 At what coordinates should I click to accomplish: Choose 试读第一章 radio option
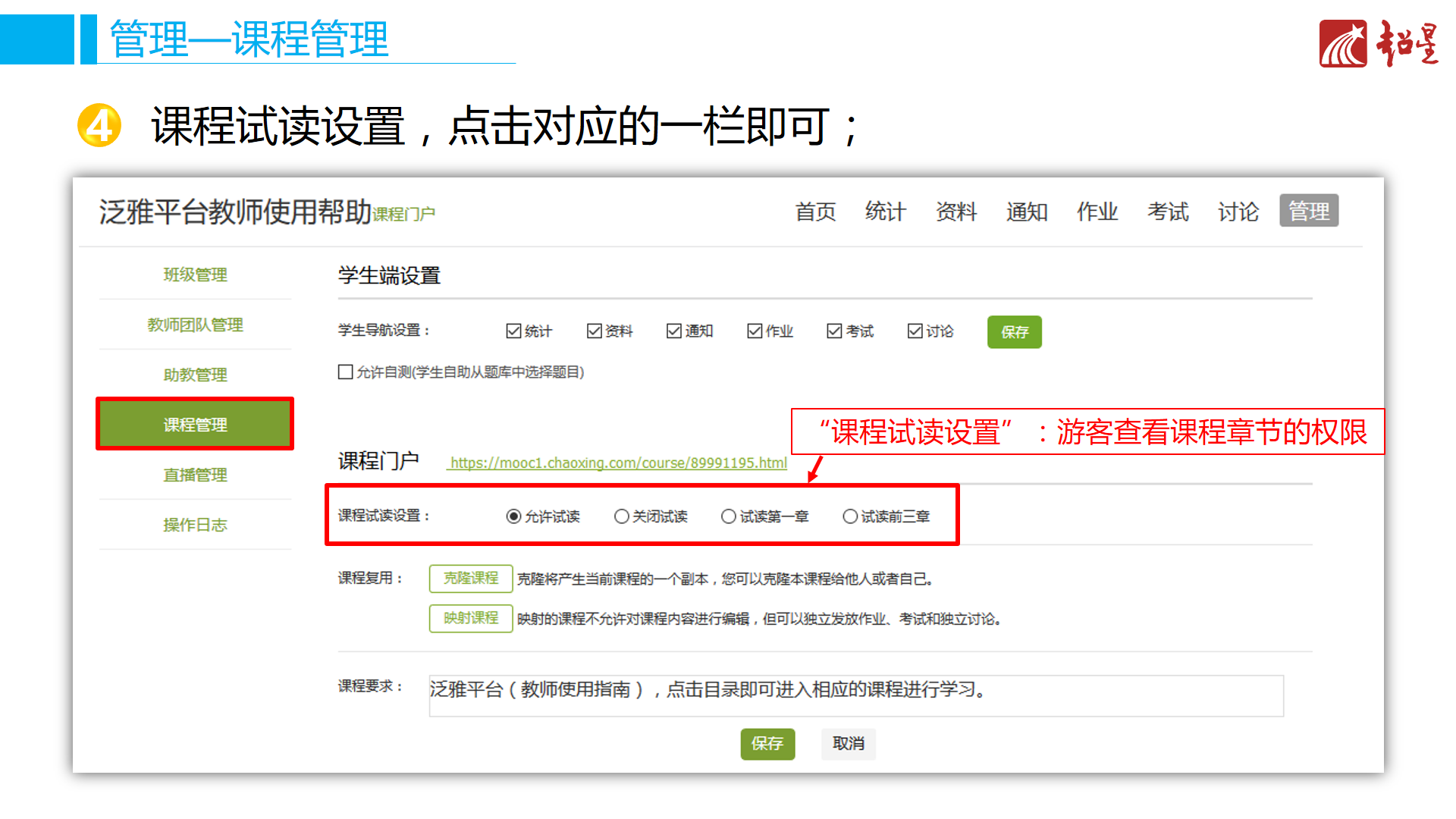(x=728, y=516)
